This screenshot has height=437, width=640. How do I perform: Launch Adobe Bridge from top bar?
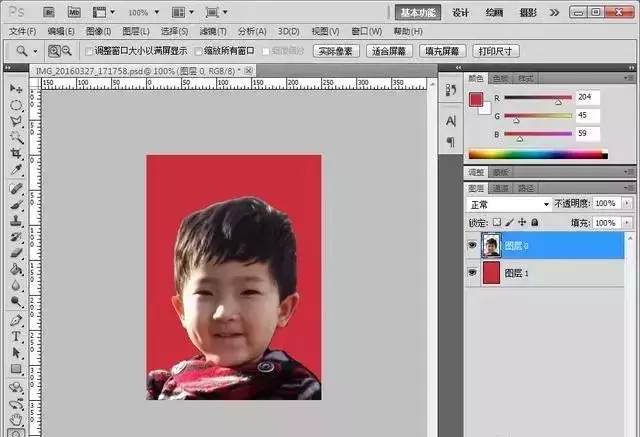click(x=49, y=12)
